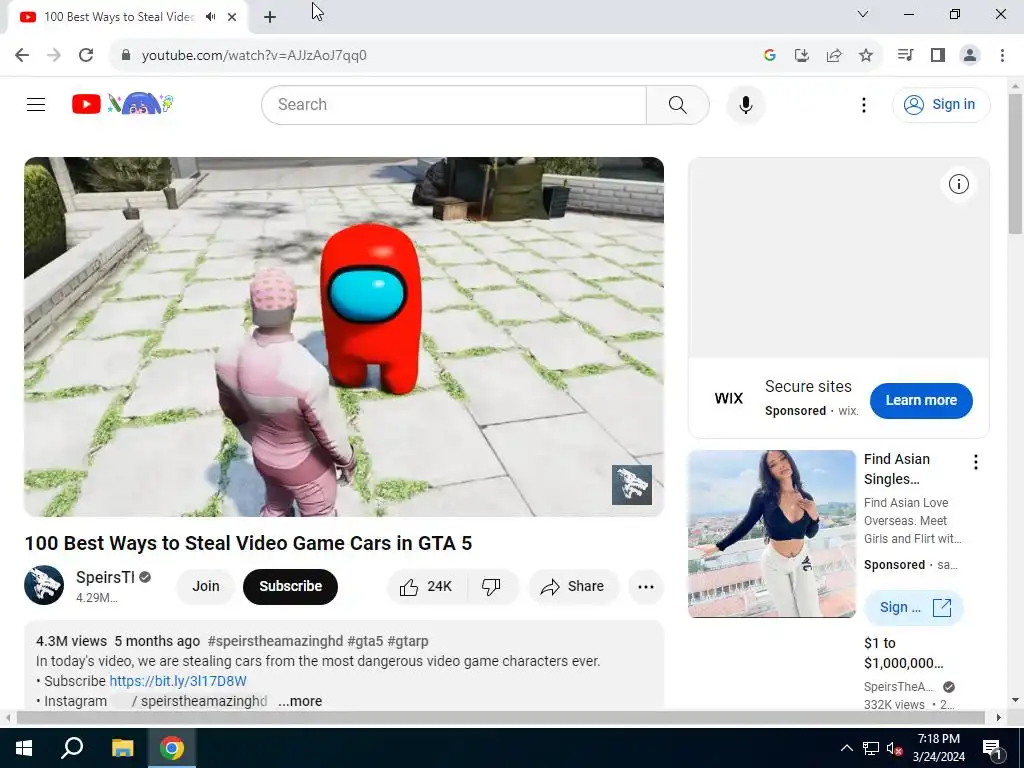Reload the page
Viewport: 1024px width, 768px height.
tap(86, 55)
